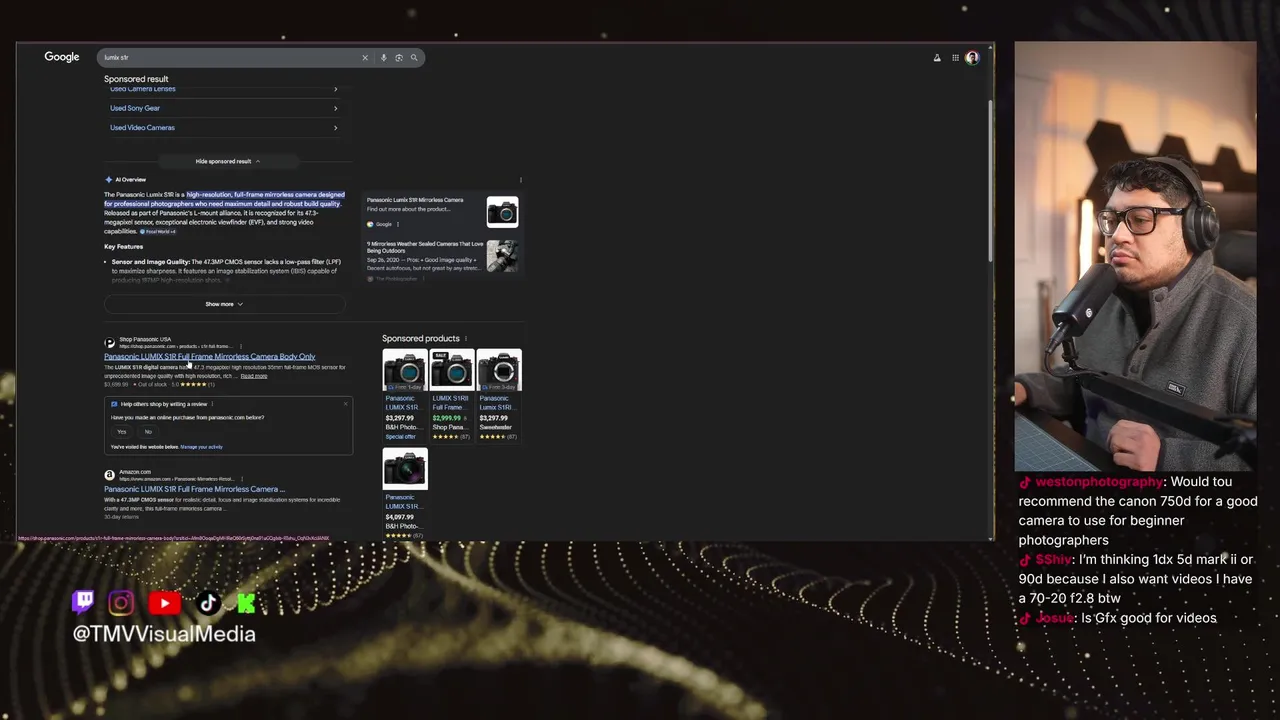Click the '@TMVVisualMedia' overlay text

click(164, 634)
